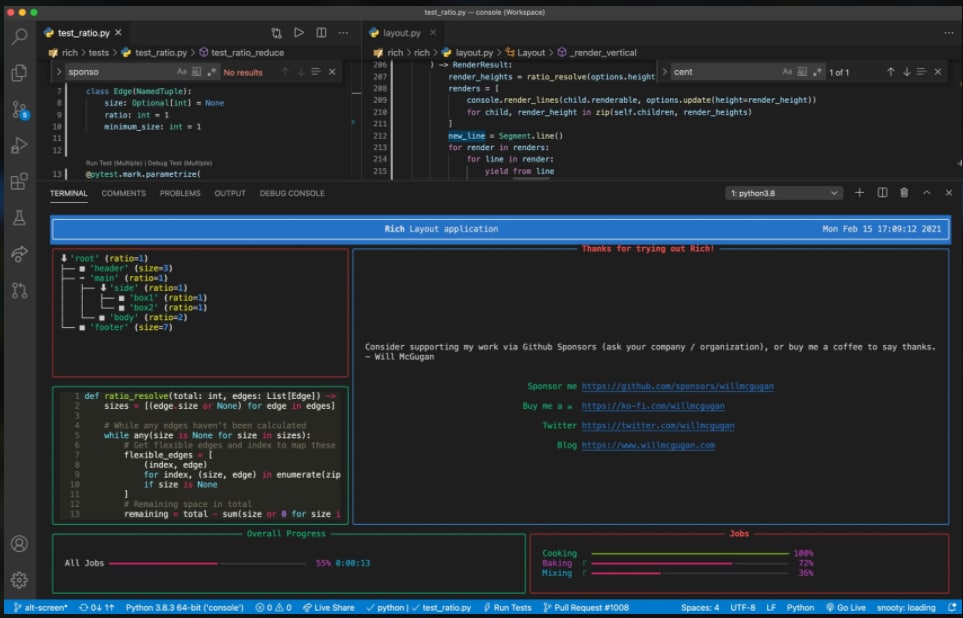Split the terminal pane
Viewport: 963px width, 618px height.
tap(882, 193)
